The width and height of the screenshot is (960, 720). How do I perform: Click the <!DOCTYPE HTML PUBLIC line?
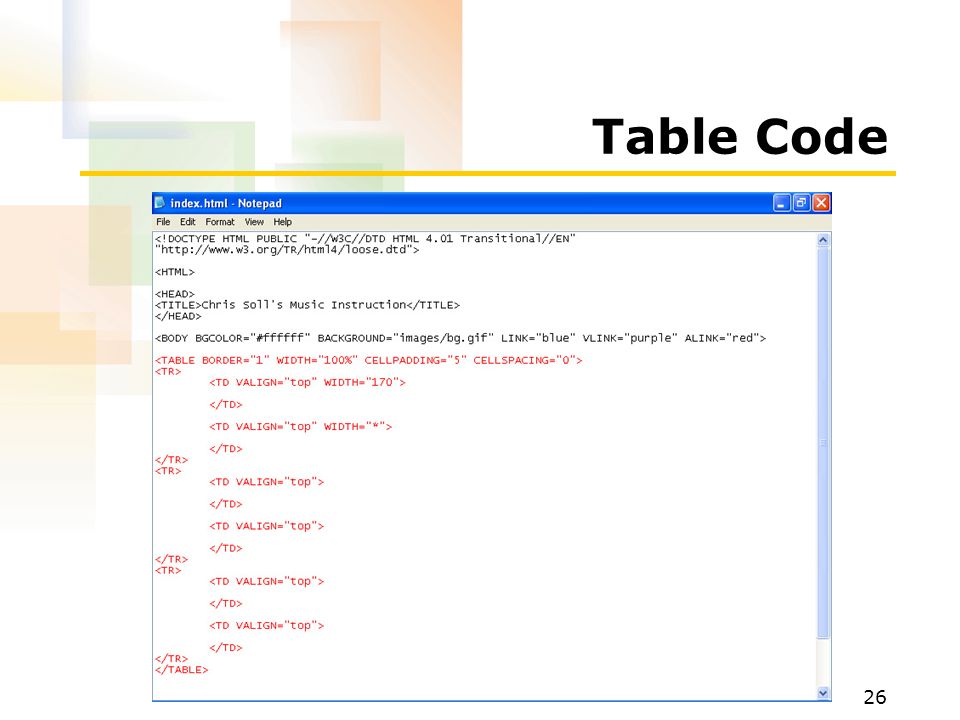366,239
